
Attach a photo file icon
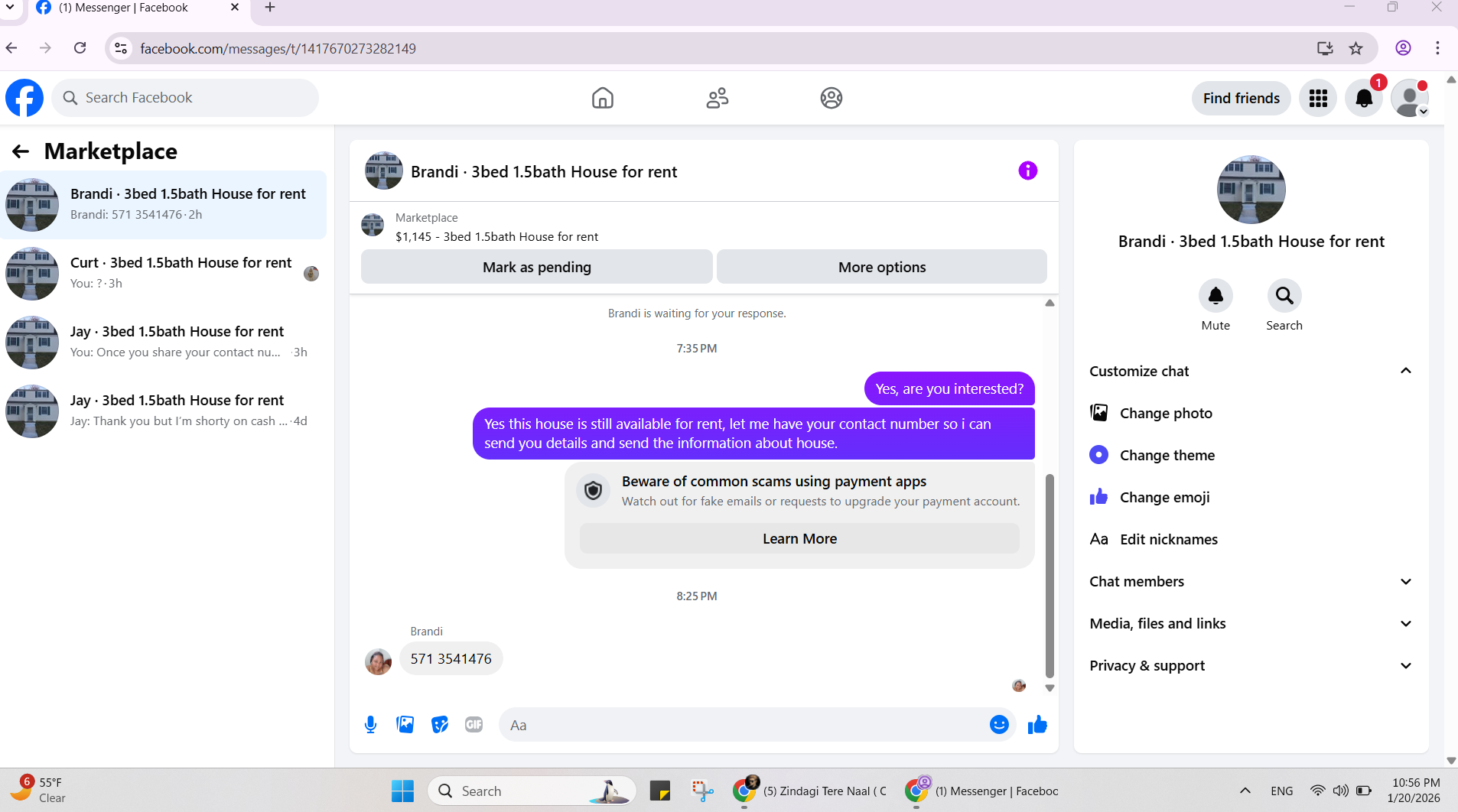[x=405, y=725]
